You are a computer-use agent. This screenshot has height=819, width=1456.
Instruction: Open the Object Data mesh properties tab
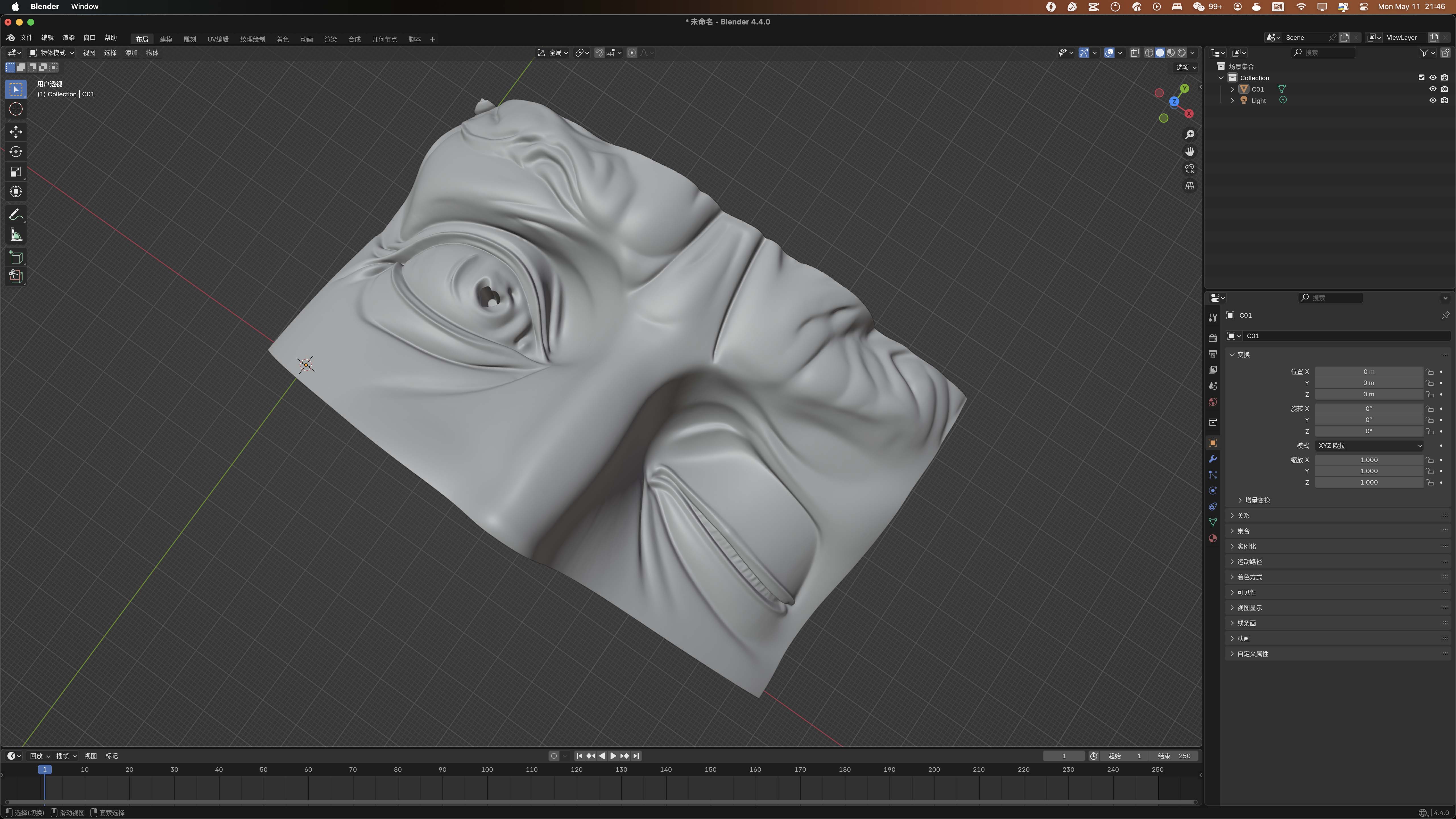pyautogui.click(x=1212, y=522)
